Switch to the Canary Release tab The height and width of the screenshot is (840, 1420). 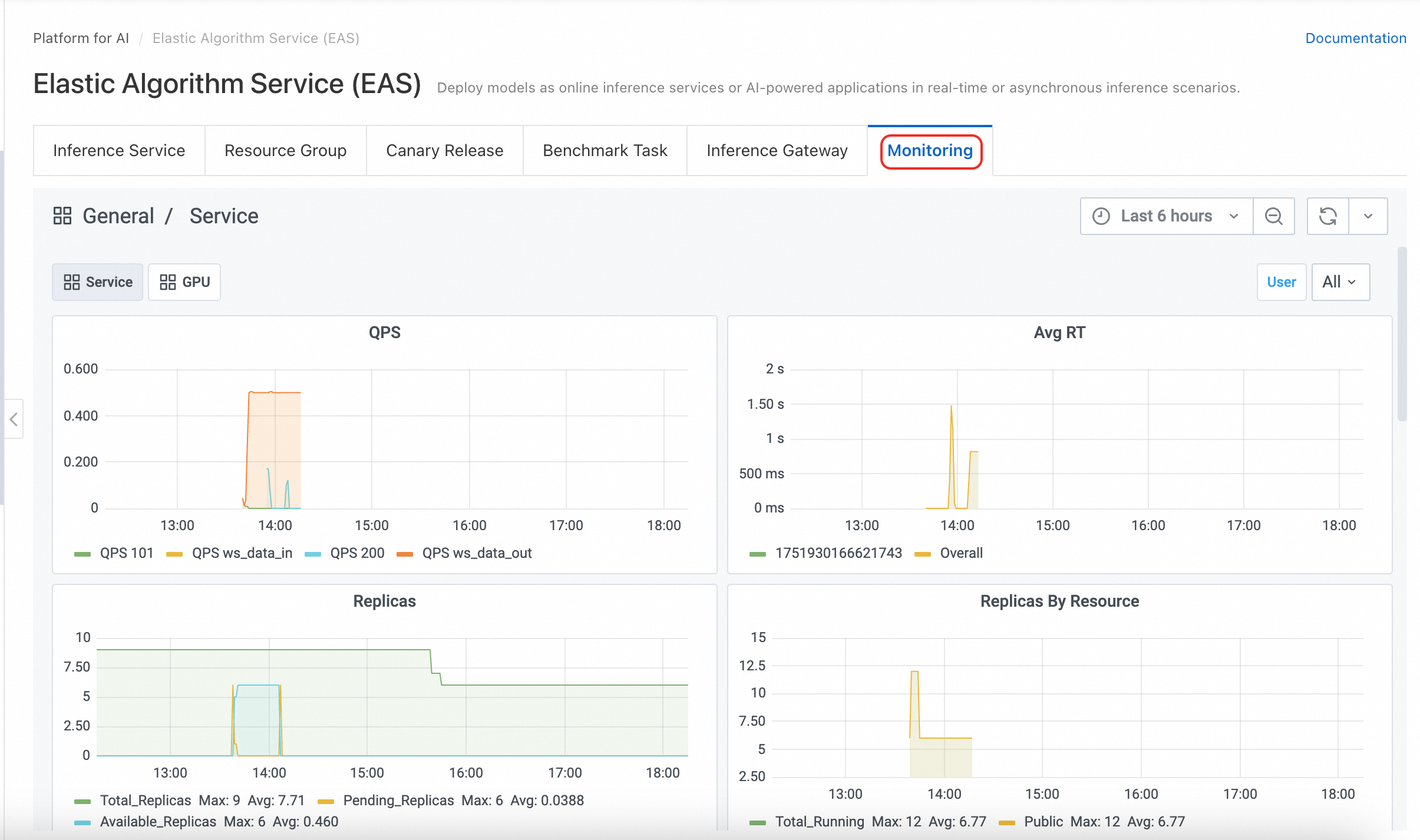(445, 151)
